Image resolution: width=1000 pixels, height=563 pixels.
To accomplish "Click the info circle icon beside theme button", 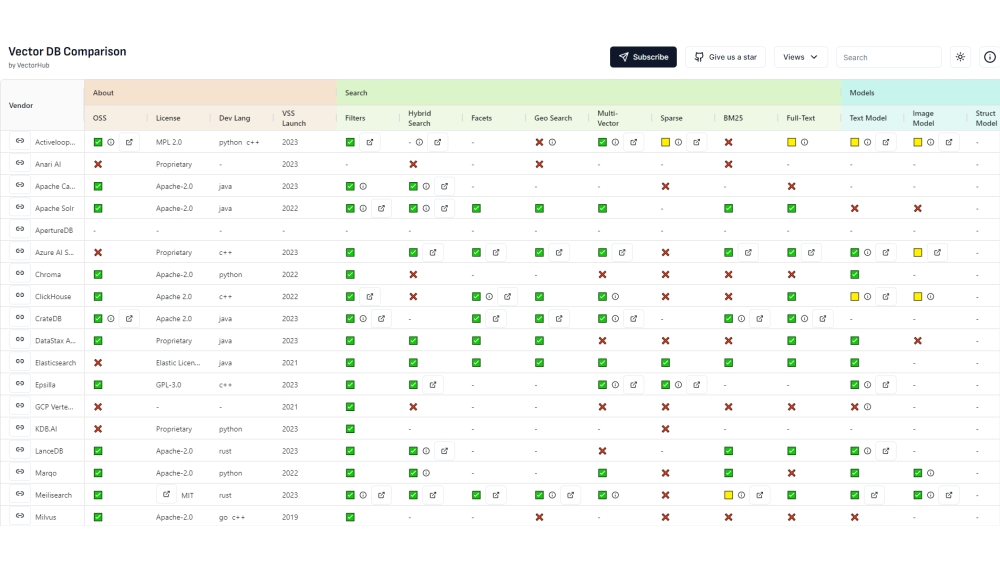I will coord(990,57).
